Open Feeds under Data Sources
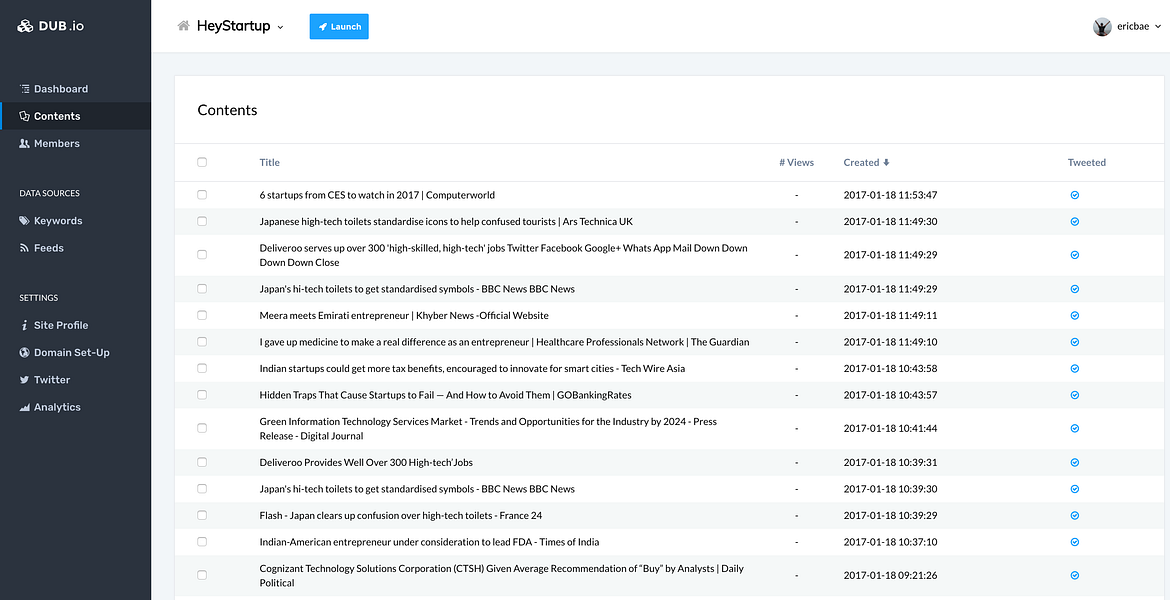Screen dimensions: 1170x600 click(75, 248)
